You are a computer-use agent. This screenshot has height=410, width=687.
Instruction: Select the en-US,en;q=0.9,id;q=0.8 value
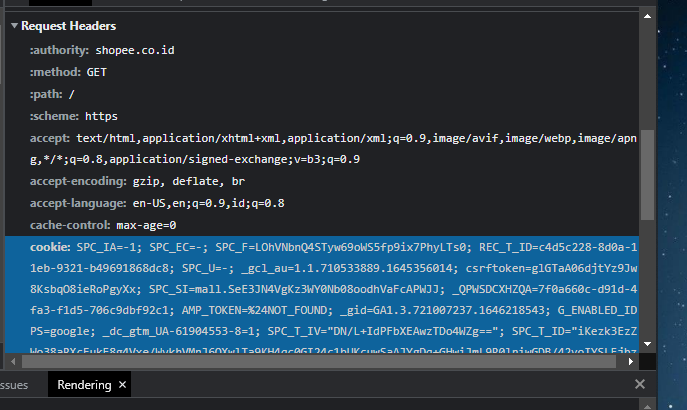pyautogui.click(x=209, y=203)
